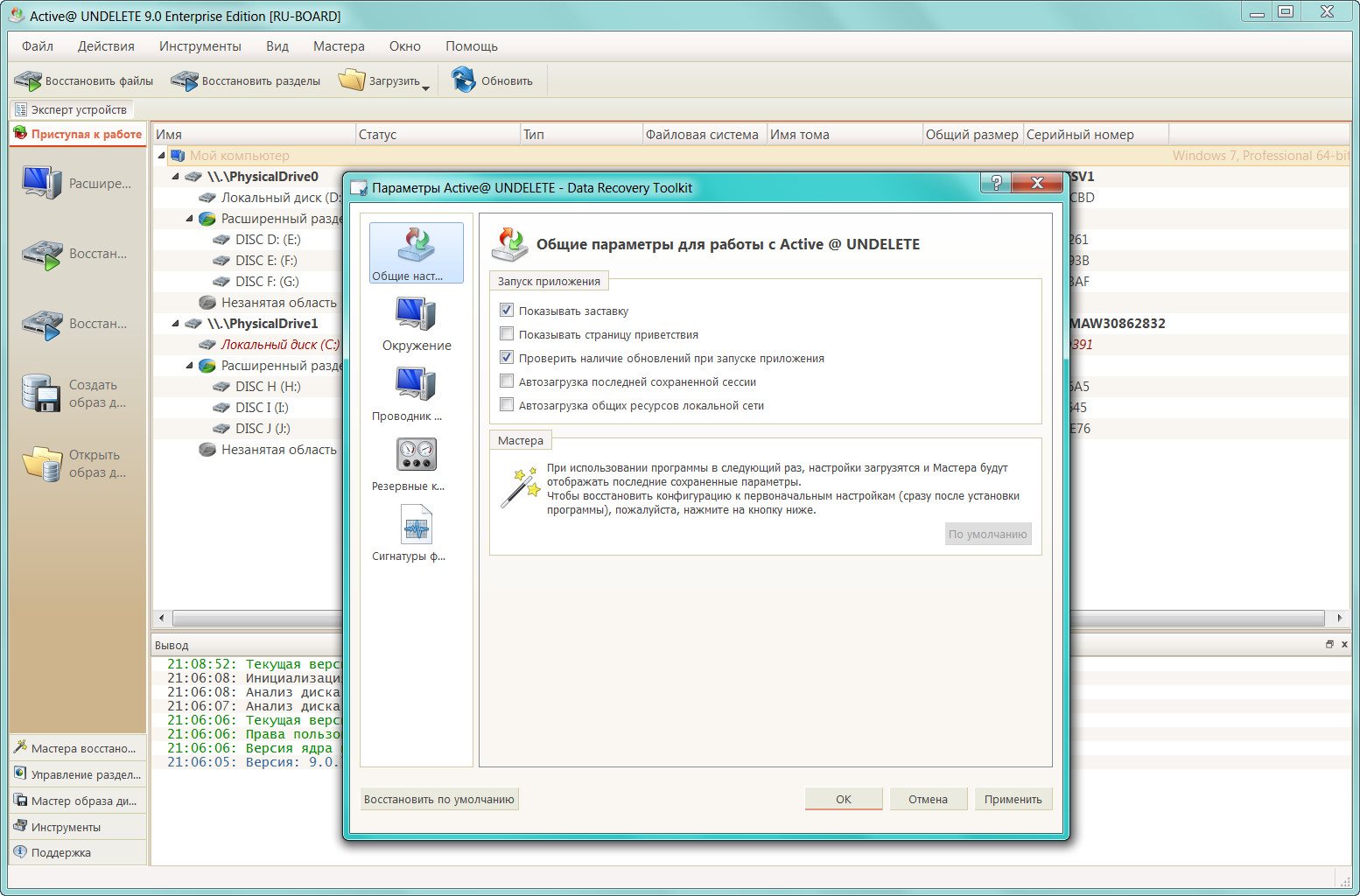Click the Мастера восстановления wand icon
Image resolution: width=1360 pixels, height=896 pixels.
tap(20, 747)
